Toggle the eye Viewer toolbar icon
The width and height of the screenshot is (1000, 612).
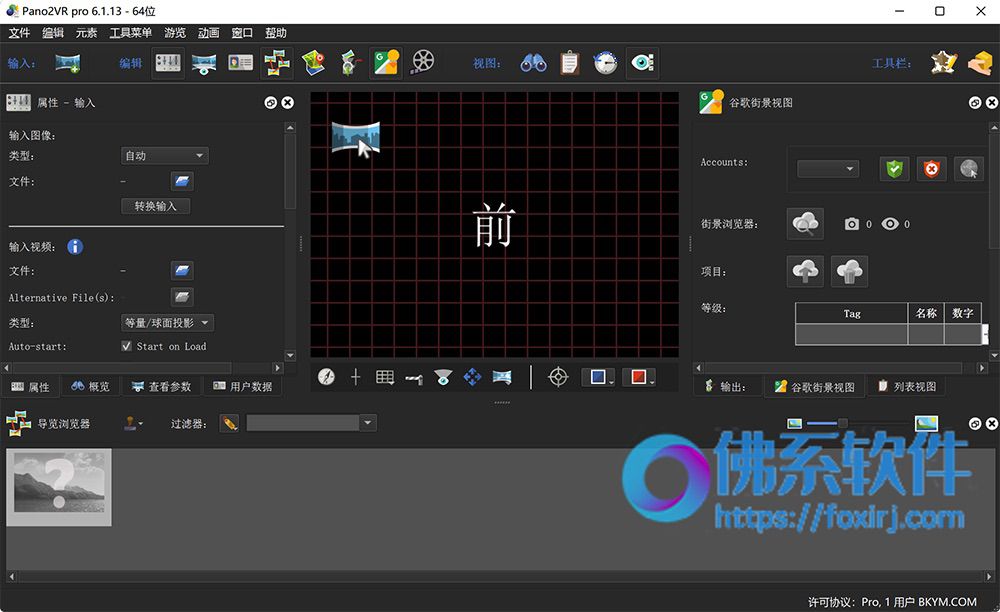pos(642,63)
